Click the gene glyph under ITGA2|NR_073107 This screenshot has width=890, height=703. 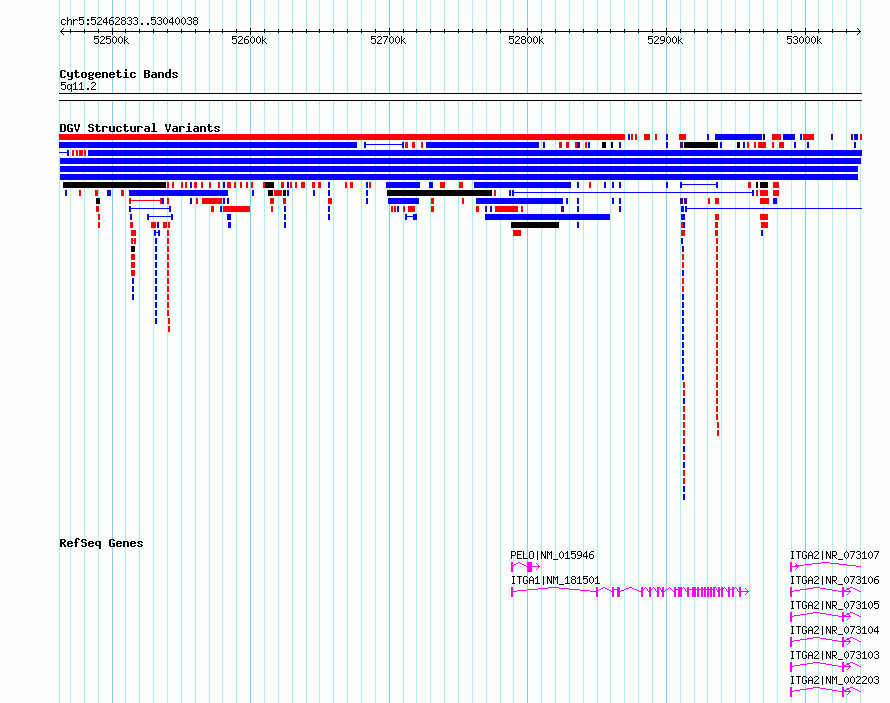[825, 566]
